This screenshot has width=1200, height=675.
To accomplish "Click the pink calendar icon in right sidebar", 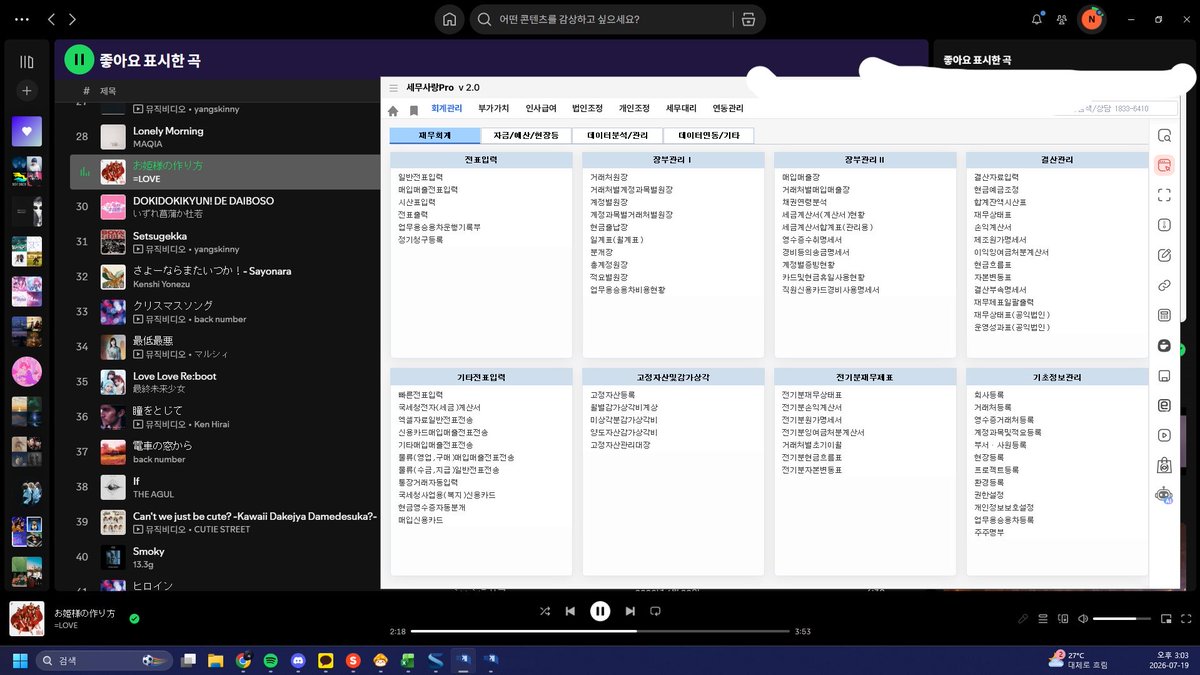I will pyautogui.click(x=1163, y=165).
